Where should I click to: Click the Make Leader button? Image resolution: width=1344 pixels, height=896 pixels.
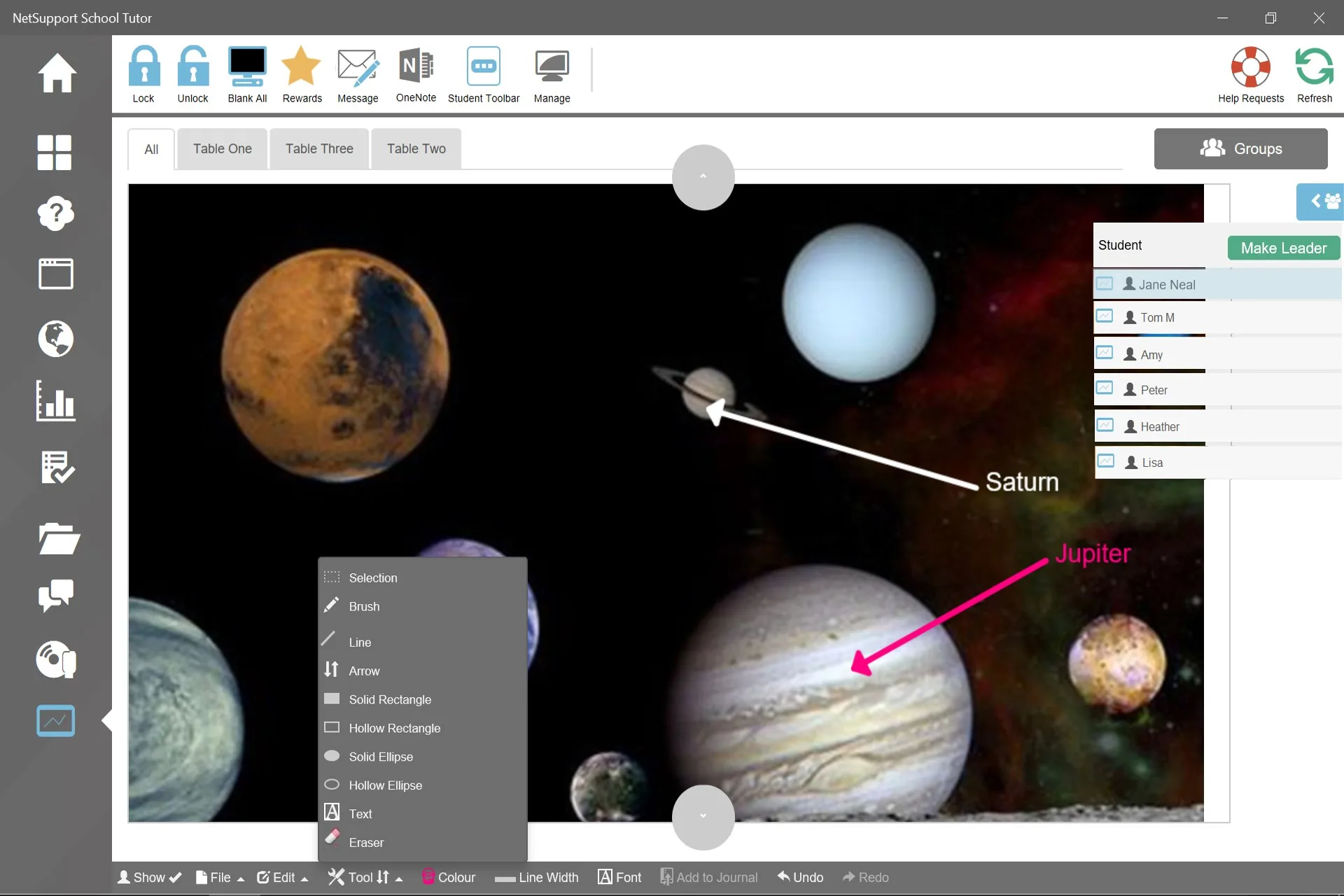pos(1284,248)
